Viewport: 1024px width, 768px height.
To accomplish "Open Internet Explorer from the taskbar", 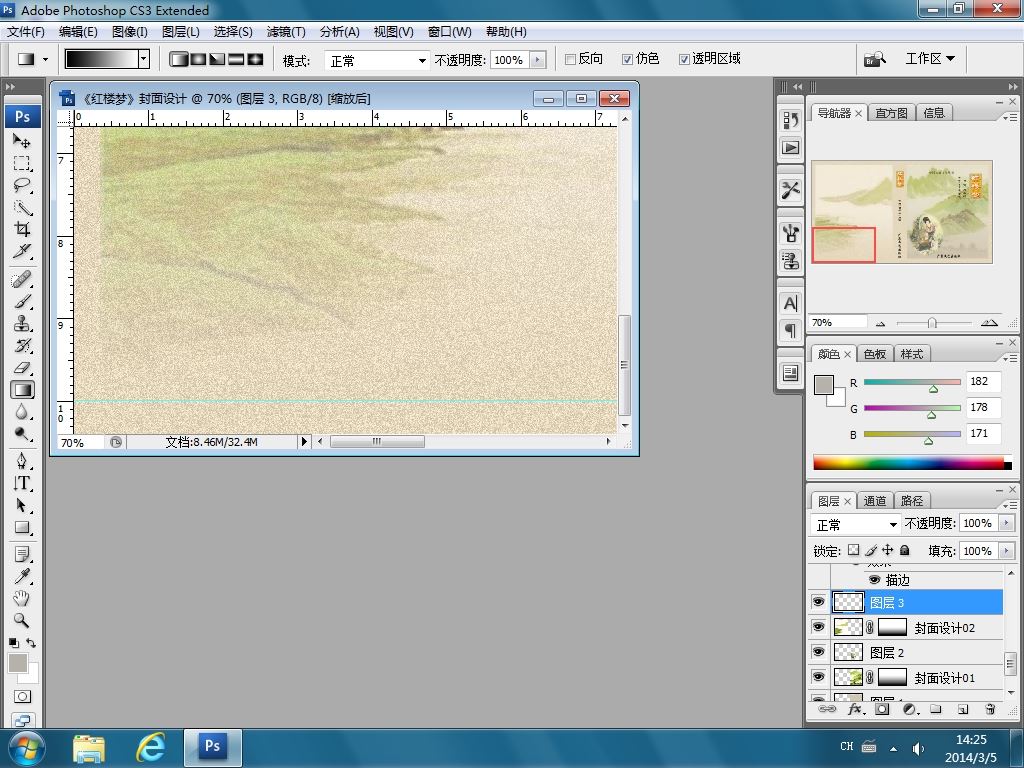I will tap(150, 747).
